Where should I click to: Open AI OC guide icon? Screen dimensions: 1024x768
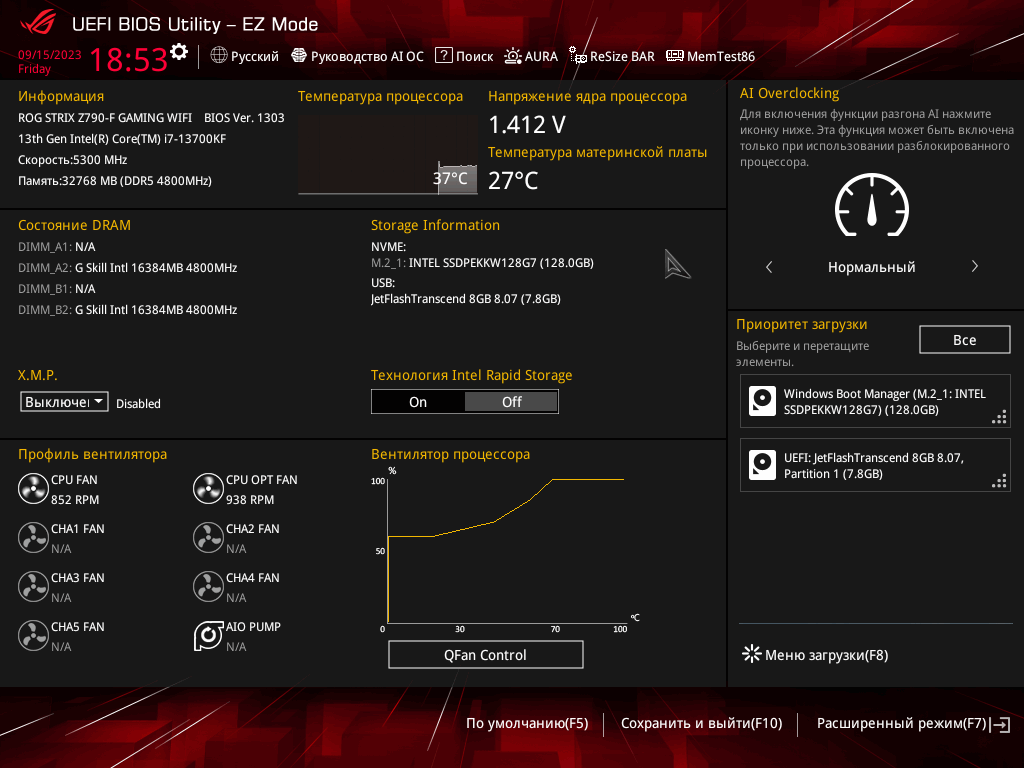pos(298,56)
